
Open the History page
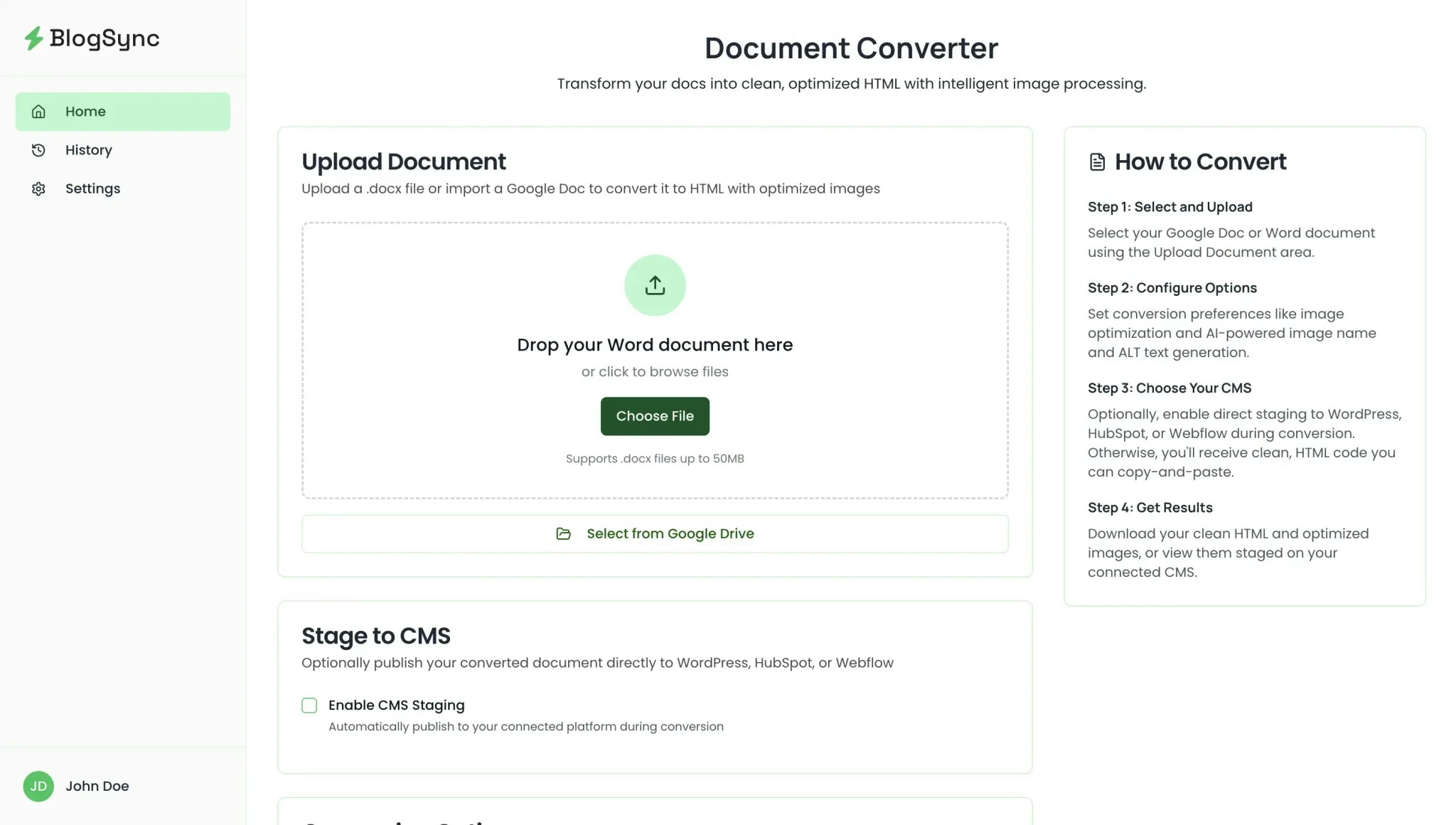pos(89,150)
